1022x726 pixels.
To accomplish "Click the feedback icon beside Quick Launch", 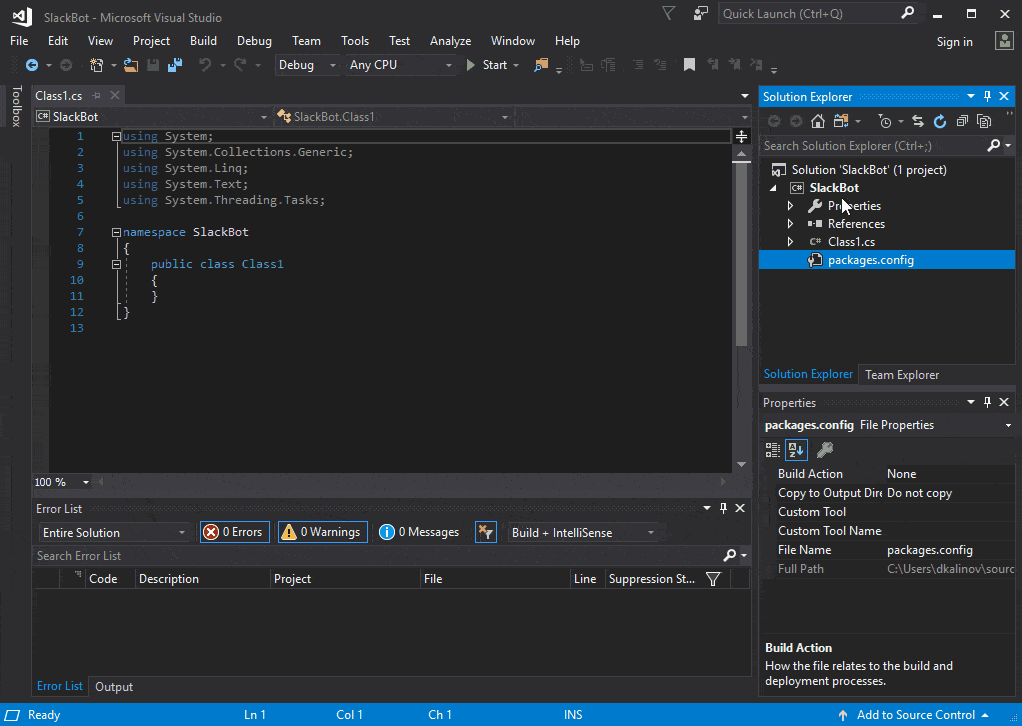I will pos(701,13).
